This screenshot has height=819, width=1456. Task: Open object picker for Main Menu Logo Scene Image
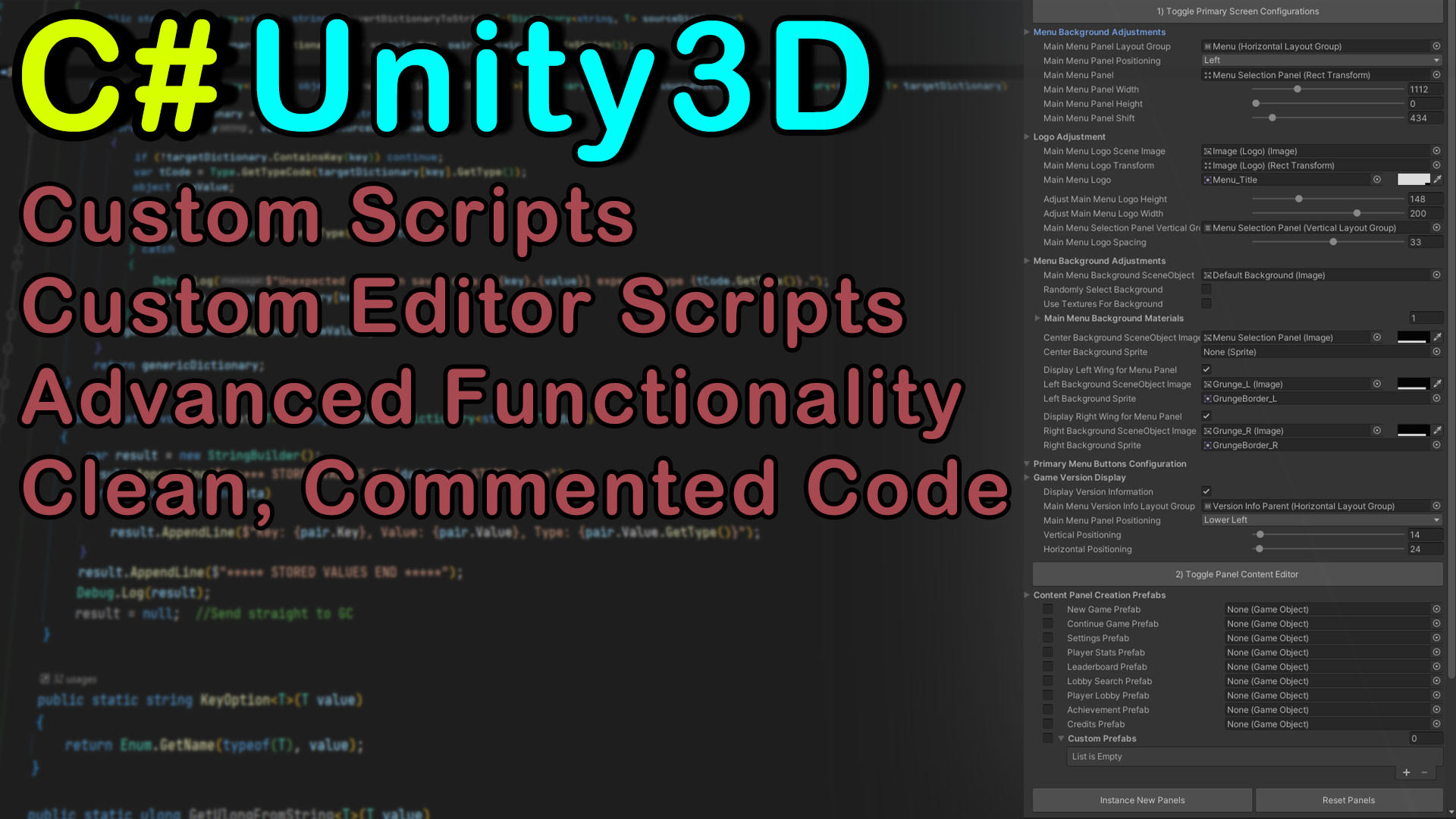pyautogui.click(x=1436, y=151)
